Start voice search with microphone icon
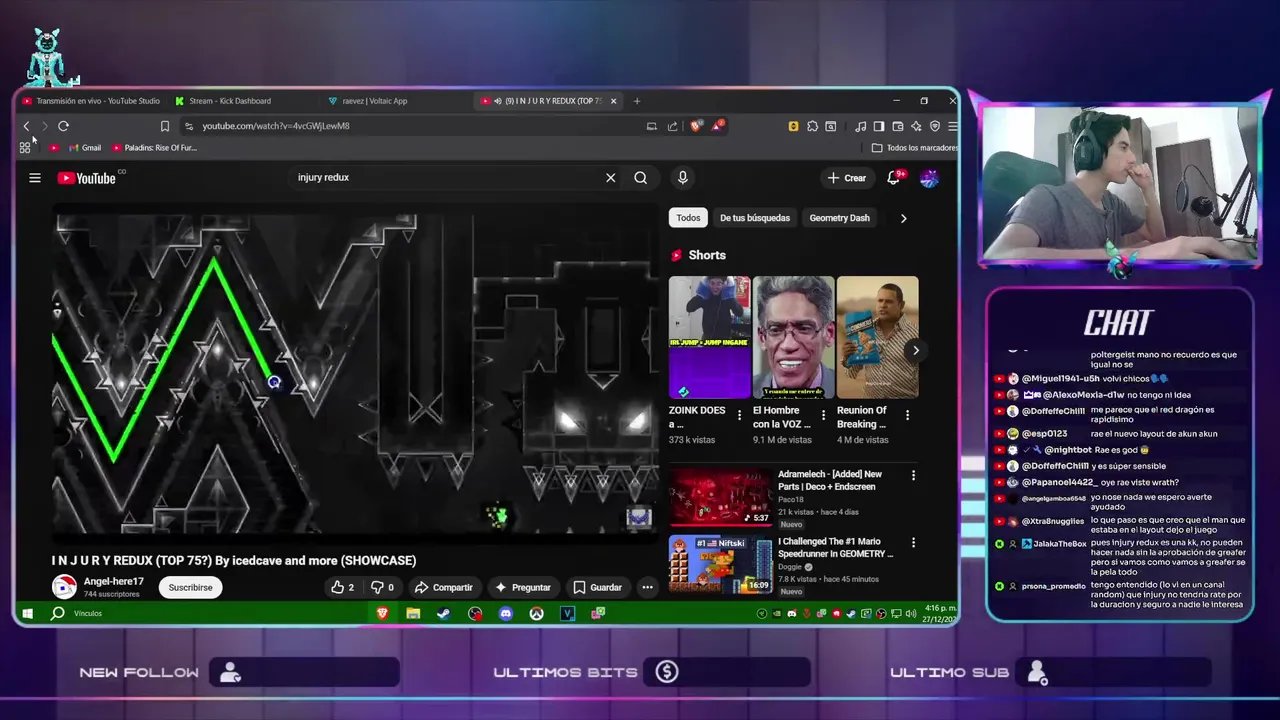This screenshot has width=1280, height=720. (x=683, y=177)
